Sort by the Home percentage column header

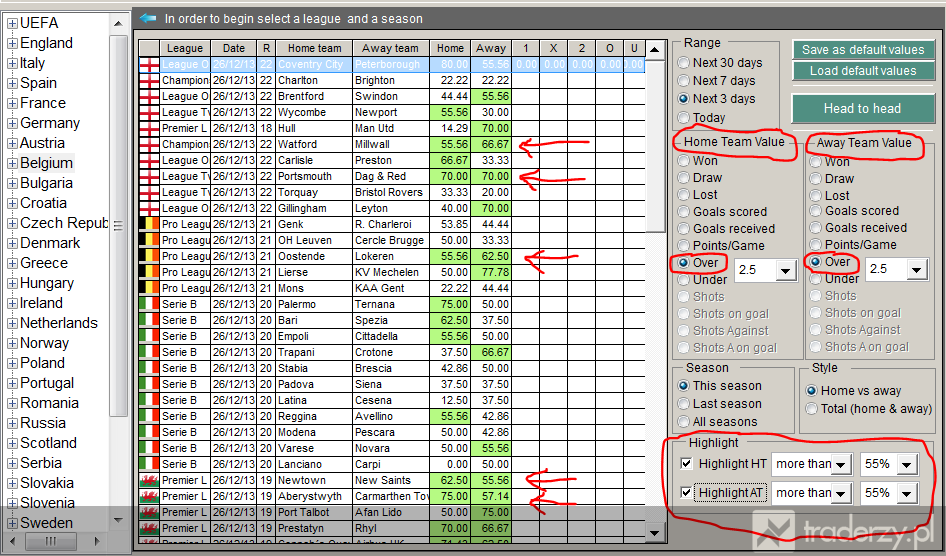[x=451, y=48]
